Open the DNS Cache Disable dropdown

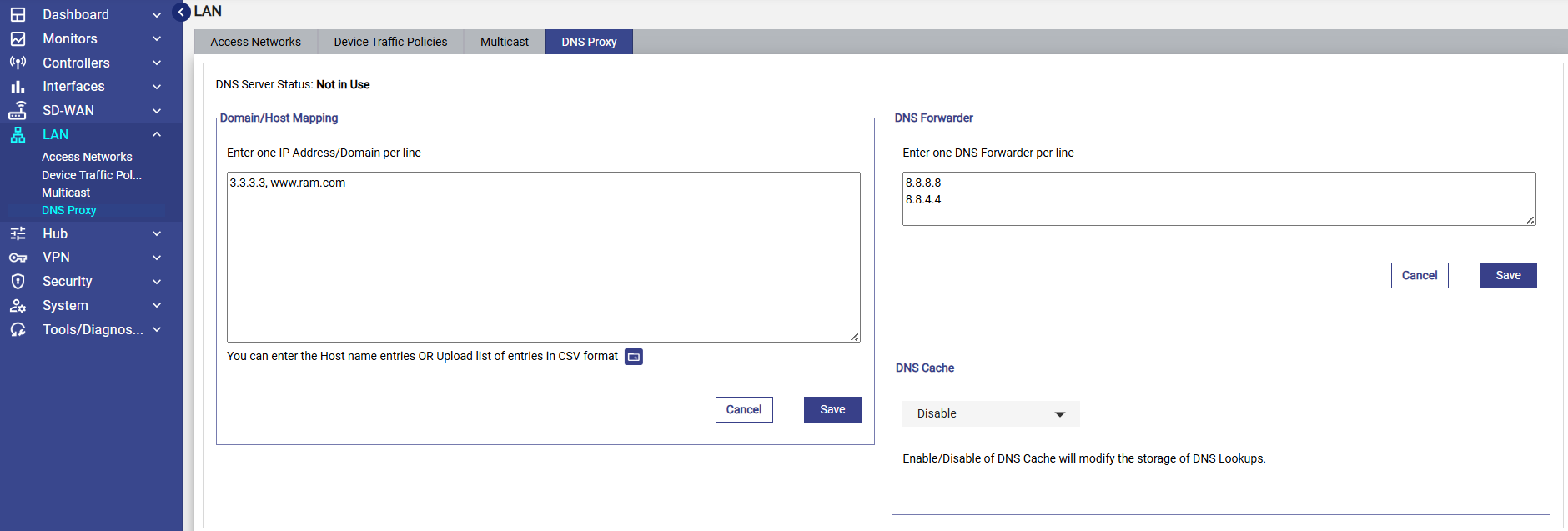click(990, 414)
